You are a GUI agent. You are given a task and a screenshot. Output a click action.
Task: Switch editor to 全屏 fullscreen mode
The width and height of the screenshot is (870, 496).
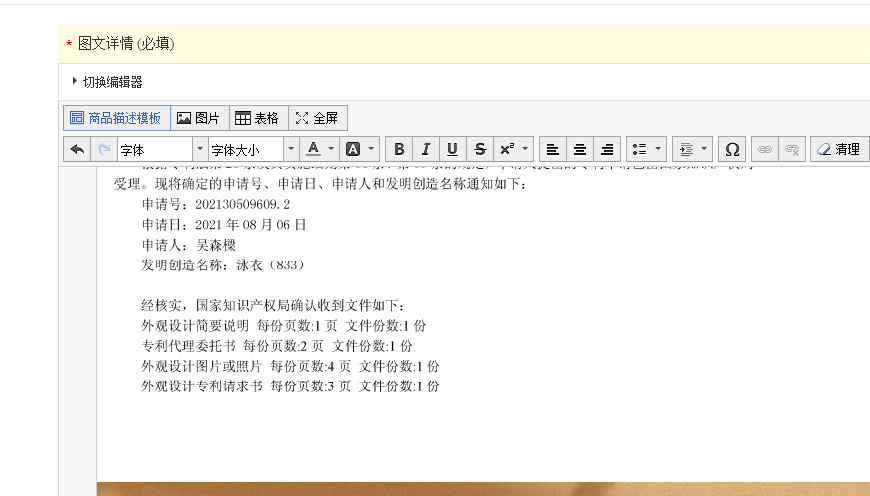click(x=318, y=118)
